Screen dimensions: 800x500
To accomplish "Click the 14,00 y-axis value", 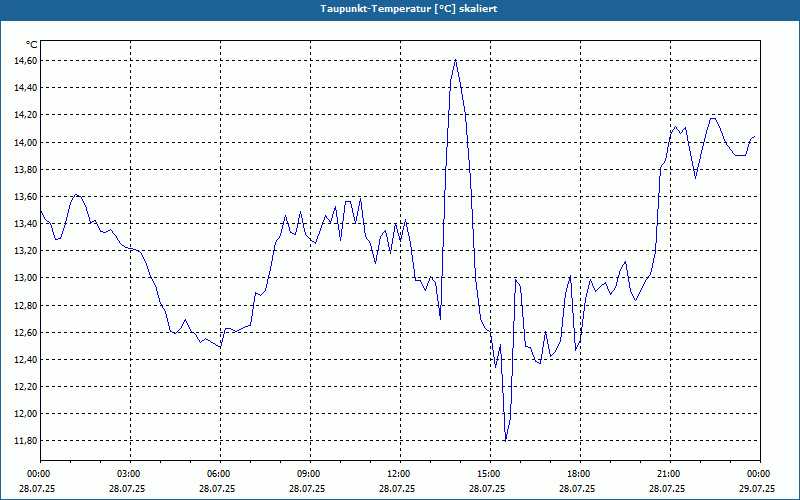I will 27,142.
